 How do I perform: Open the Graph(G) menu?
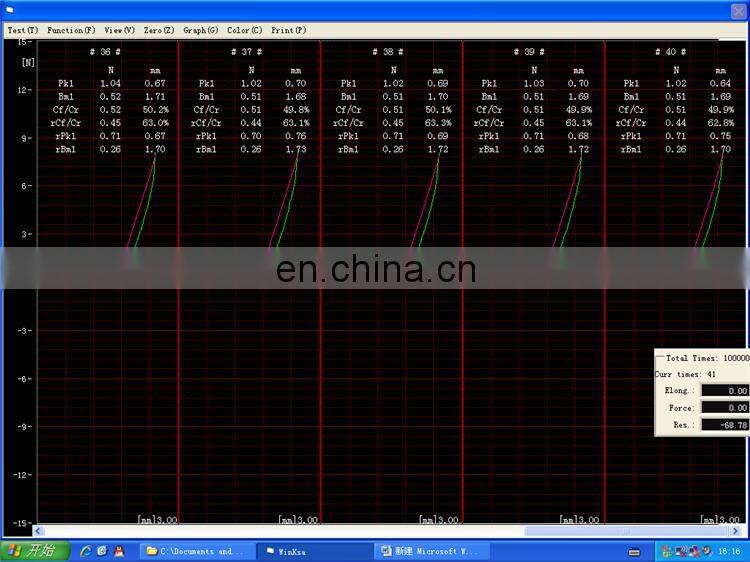click(x=200, y=30)
